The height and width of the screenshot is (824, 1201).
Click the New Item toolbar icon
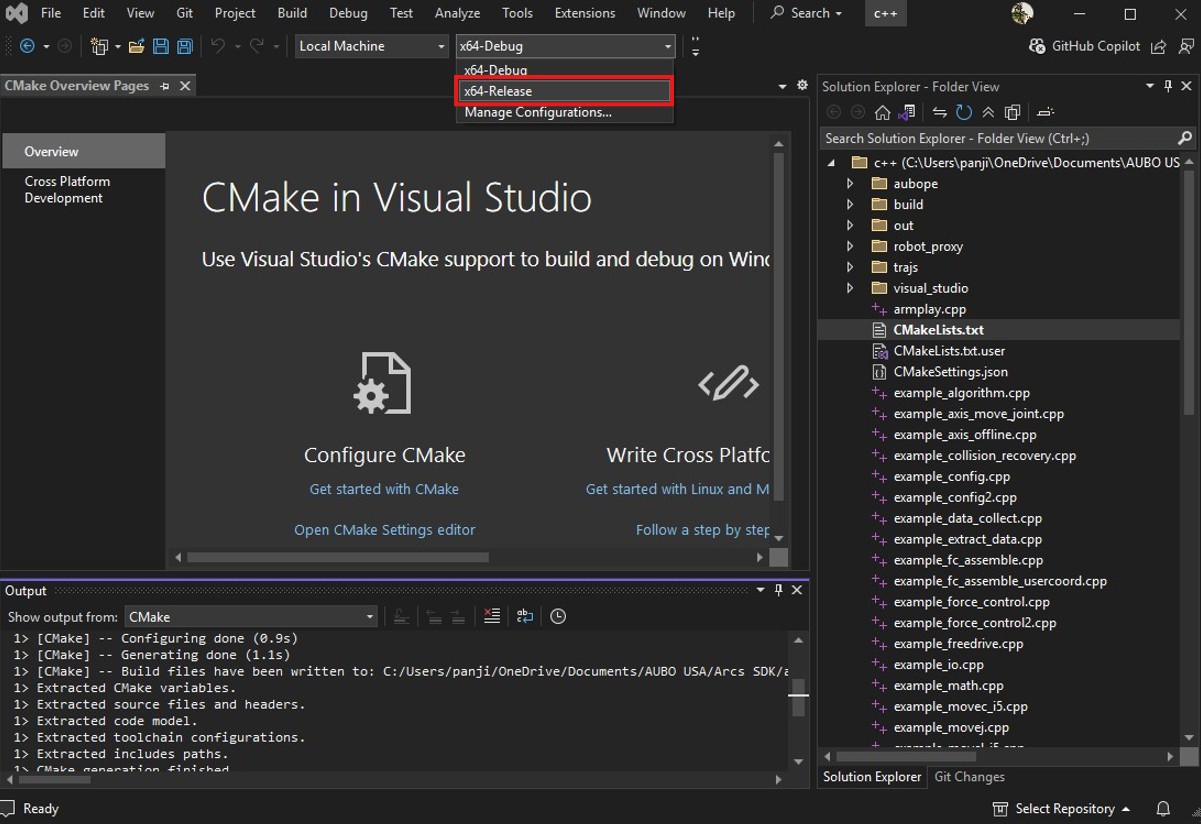99,46
